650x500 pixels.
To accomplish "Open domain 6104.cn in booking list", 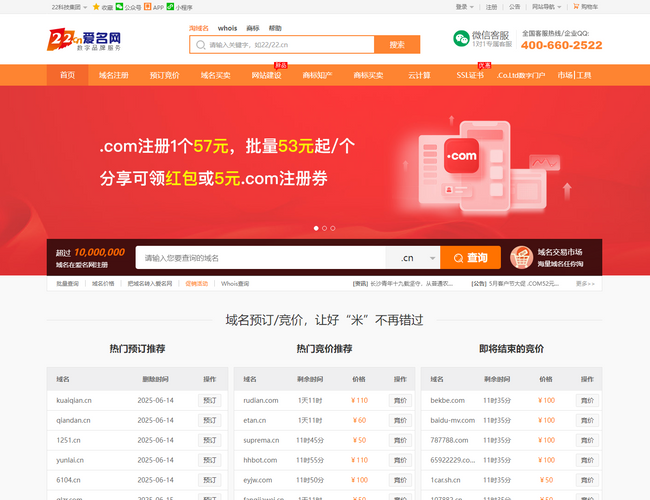I will [68, 480].
